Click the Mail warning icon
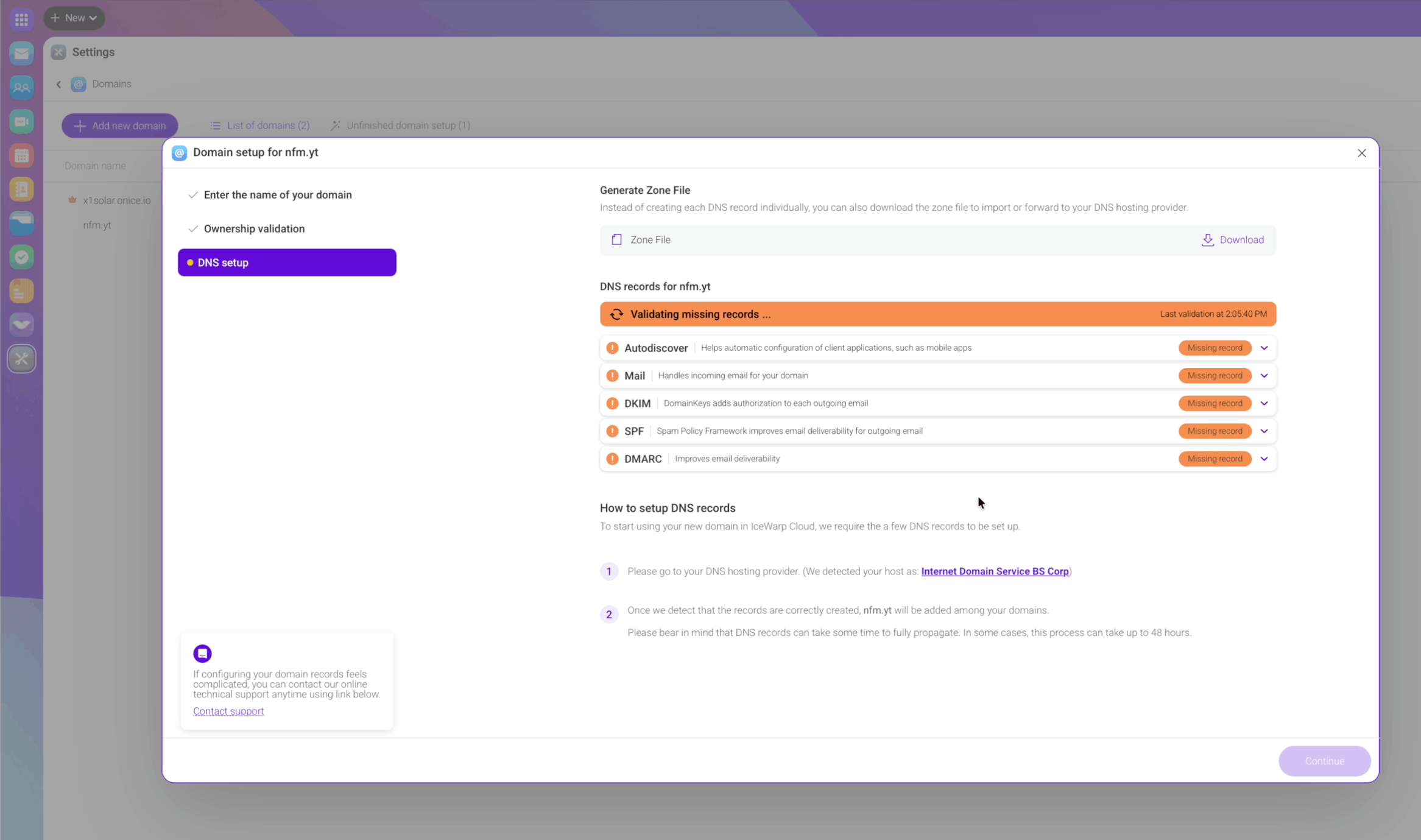 point(612,376)
